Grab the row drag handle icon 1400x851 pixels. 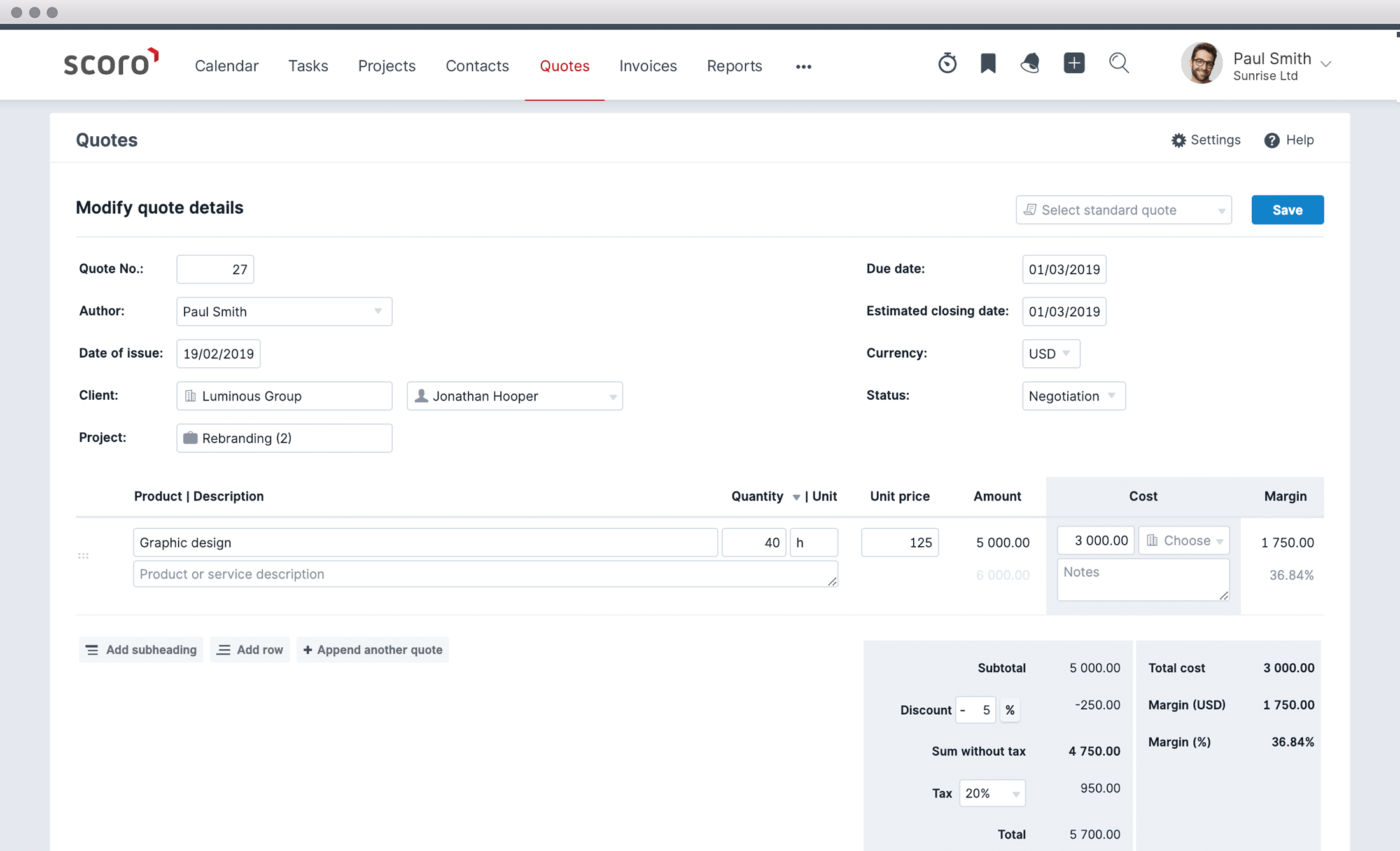(83, 556)
